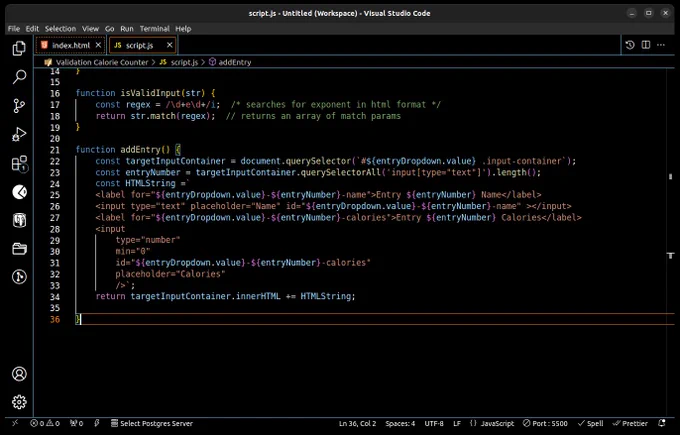Change end of line sequence LF

pos(457,423)
